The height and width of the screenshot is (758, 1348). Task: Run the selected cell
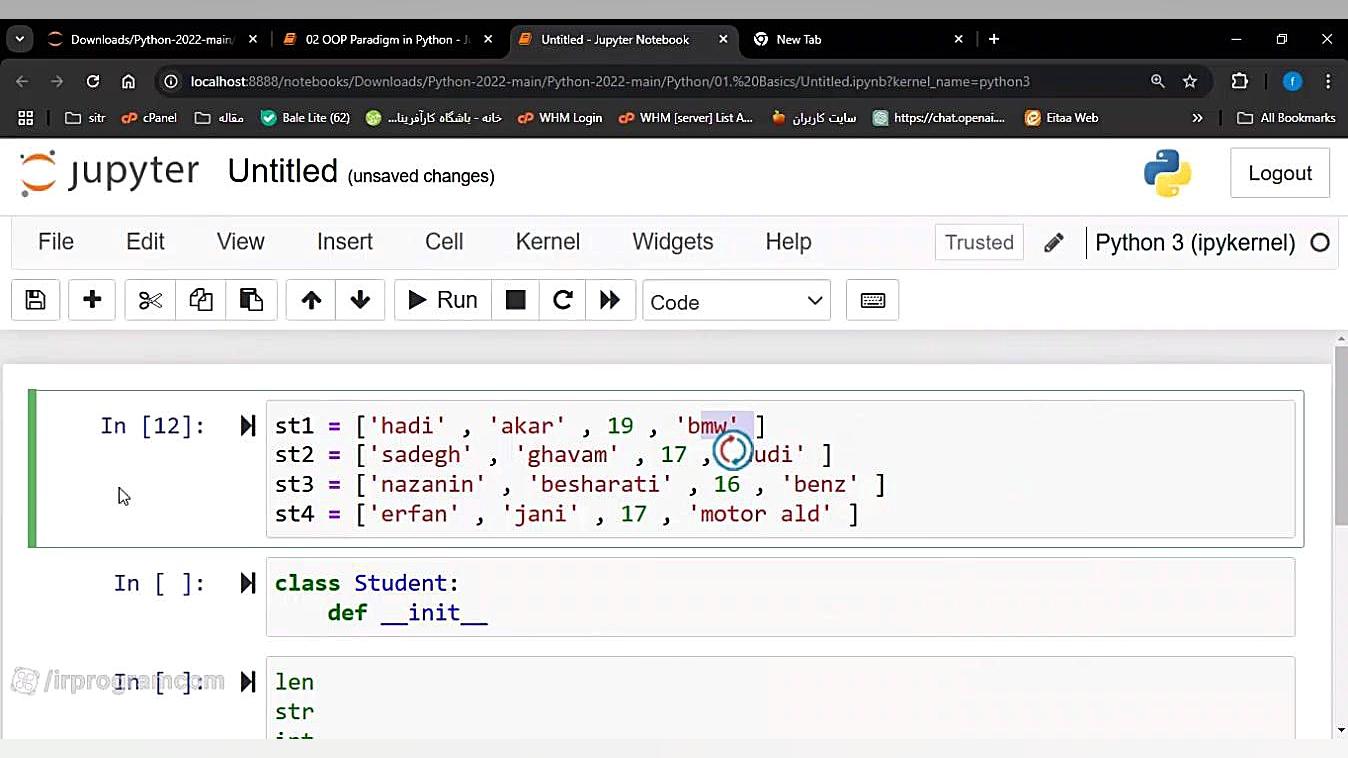(x=443, y=300)
